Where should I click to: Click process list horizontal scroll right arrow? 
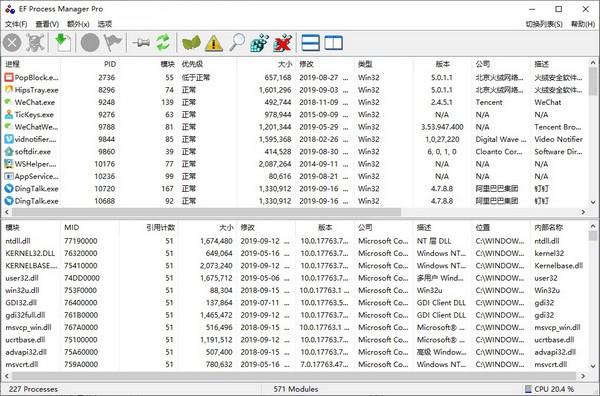click(584, 212)
